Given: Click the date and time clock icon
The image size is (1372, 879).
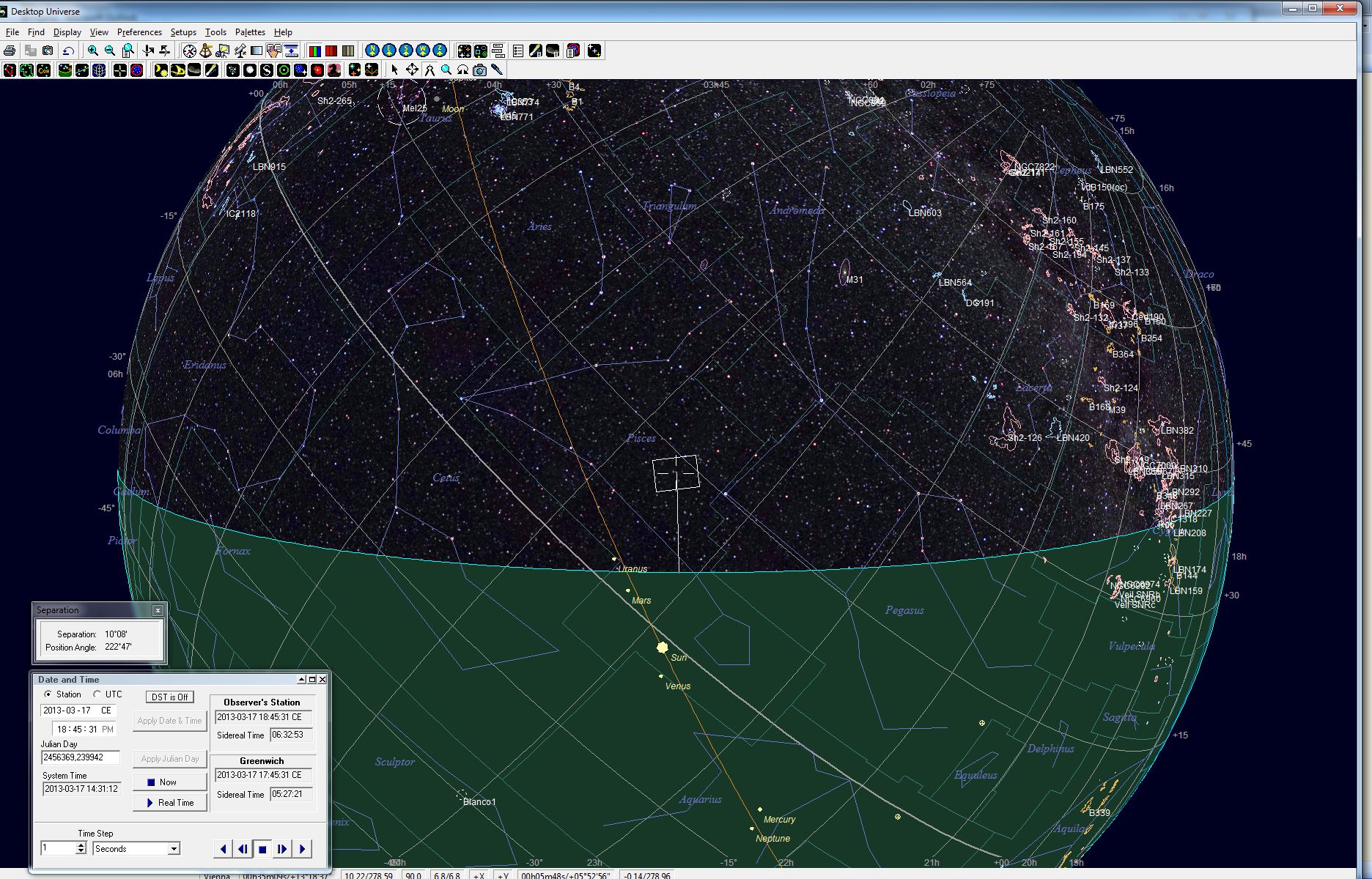Looking at the screenshot, I should coord(190,51).
